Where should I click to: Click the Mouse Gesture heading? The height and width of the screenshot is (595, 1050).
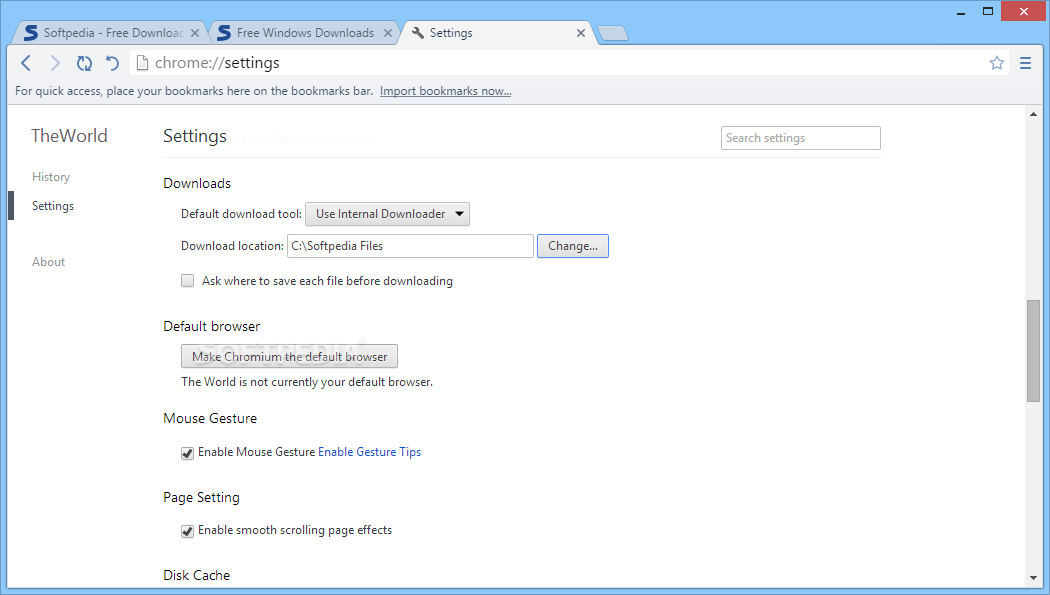click(210, 418)
